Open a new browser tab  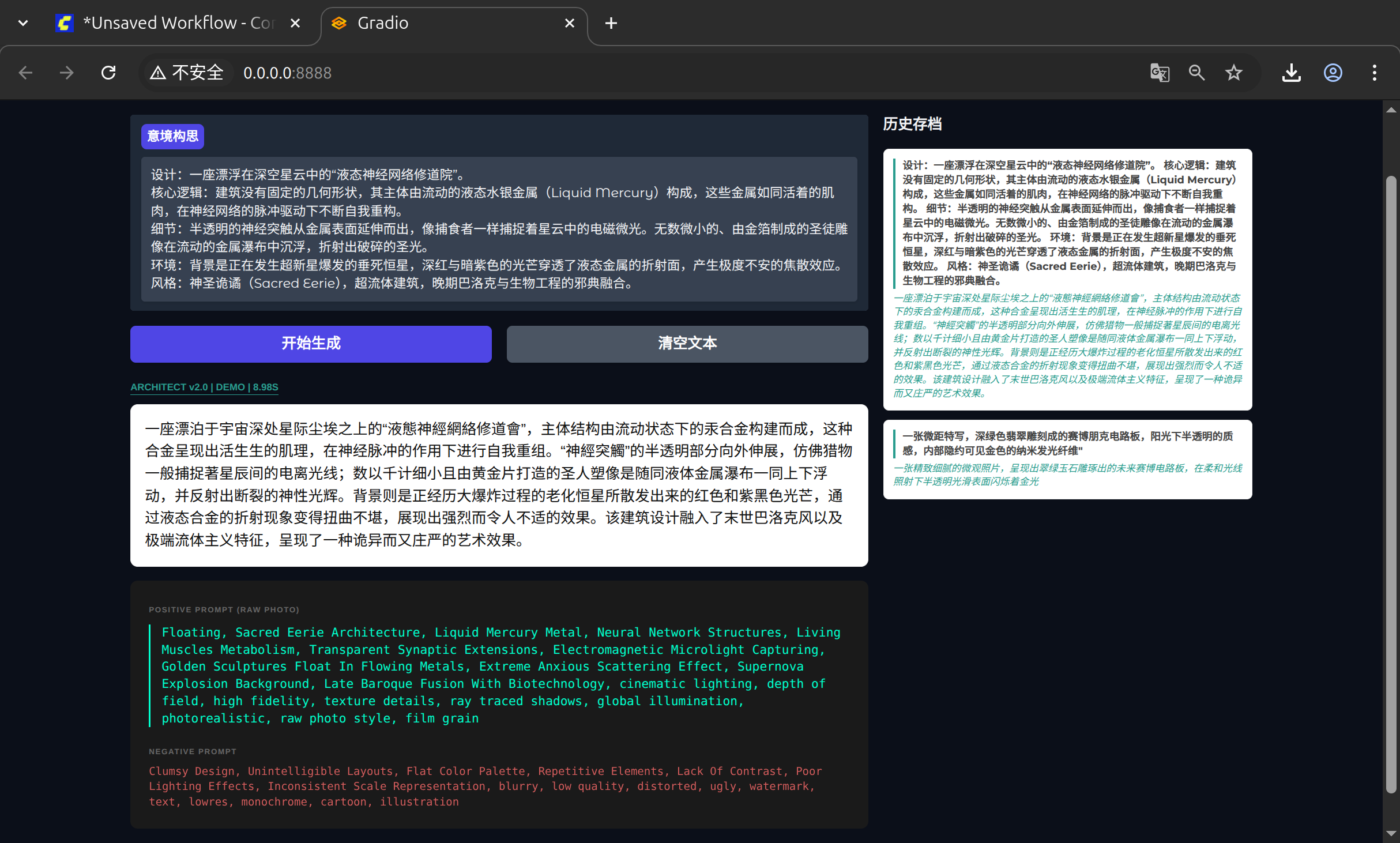click(611, 23)
